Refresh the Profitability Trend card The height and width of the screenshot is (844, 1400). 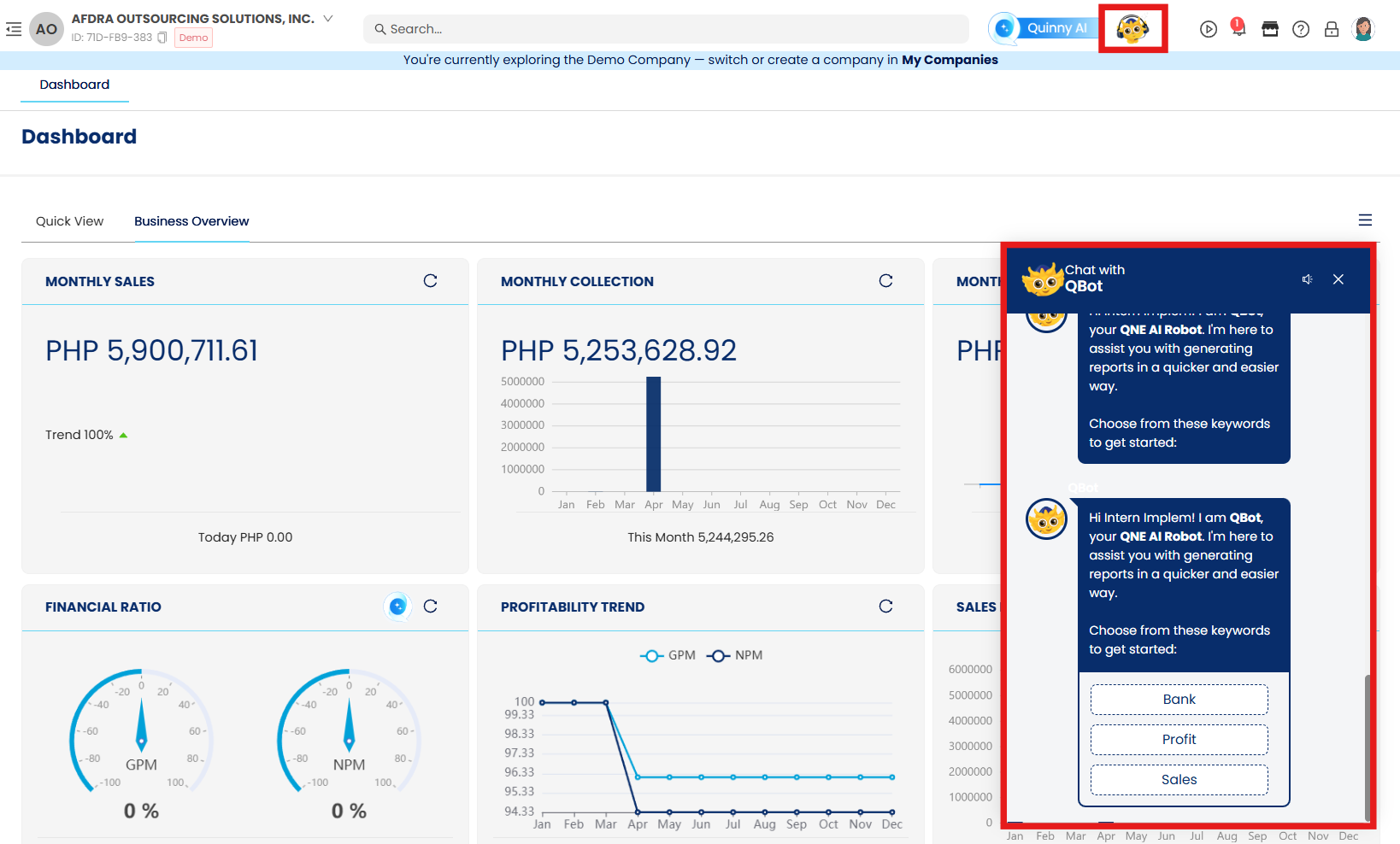tap(885, 607)
